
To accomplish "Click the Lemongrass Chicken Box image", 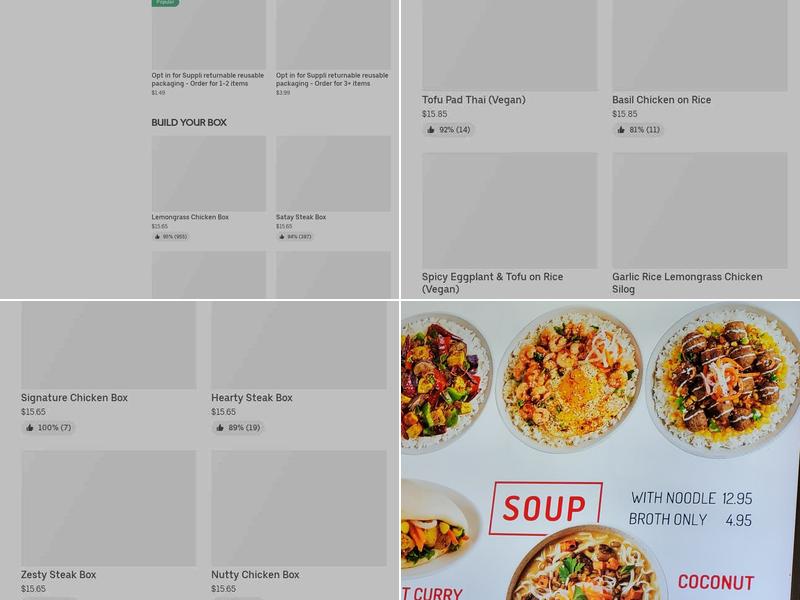I will click(209, 173).
